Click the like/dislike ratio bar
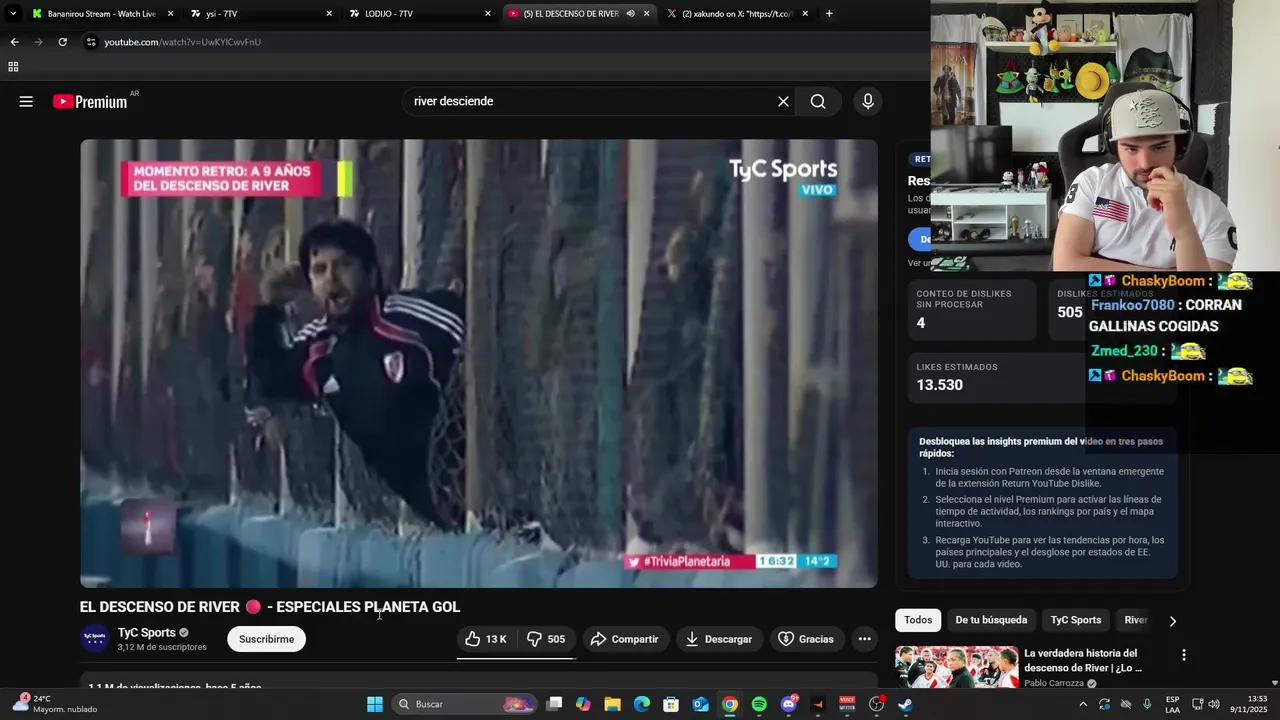 tap(516, 658)
